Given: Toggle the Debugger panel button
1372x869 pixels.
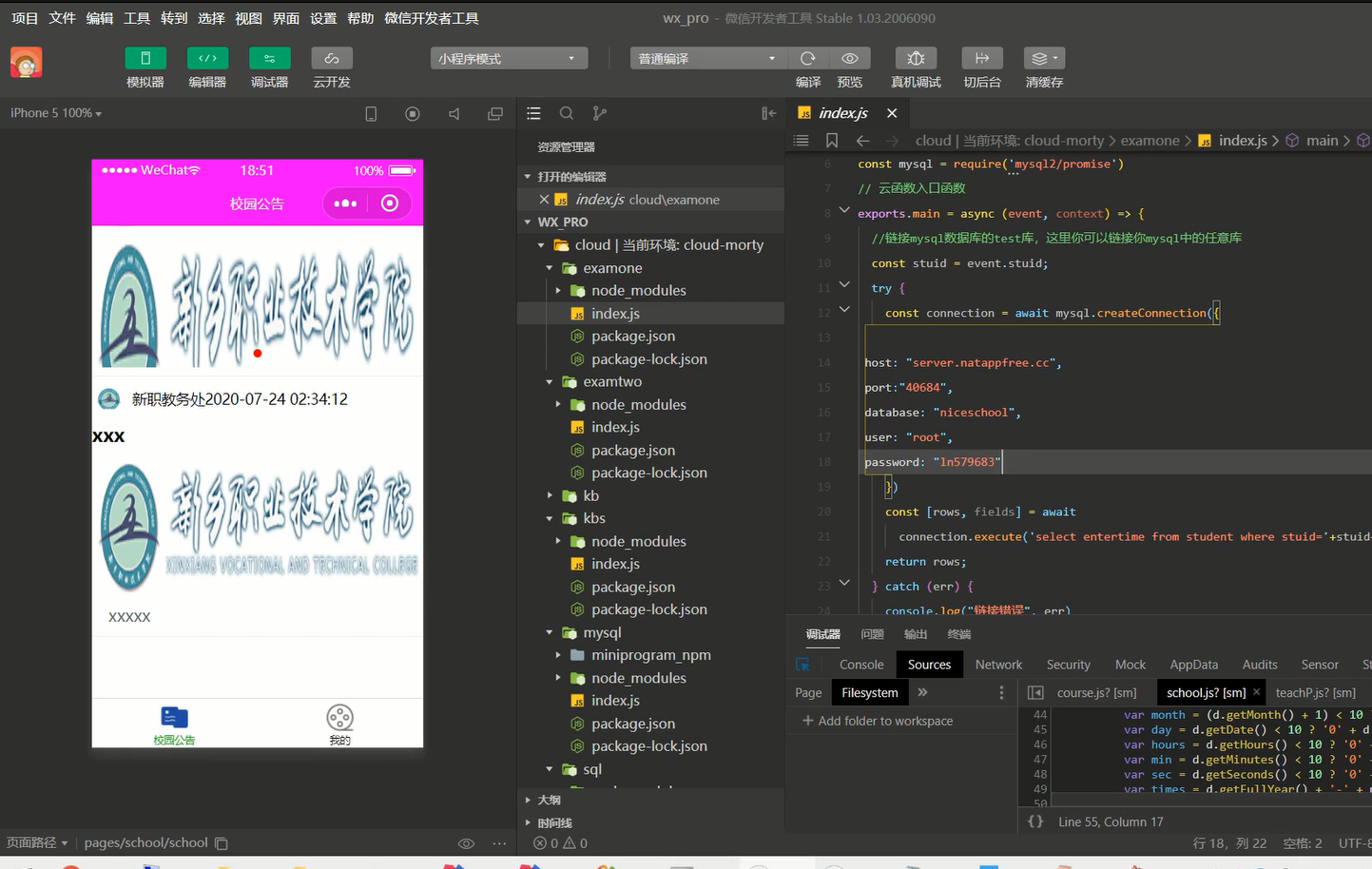Looking at the screenshot, I should [269, 58].
